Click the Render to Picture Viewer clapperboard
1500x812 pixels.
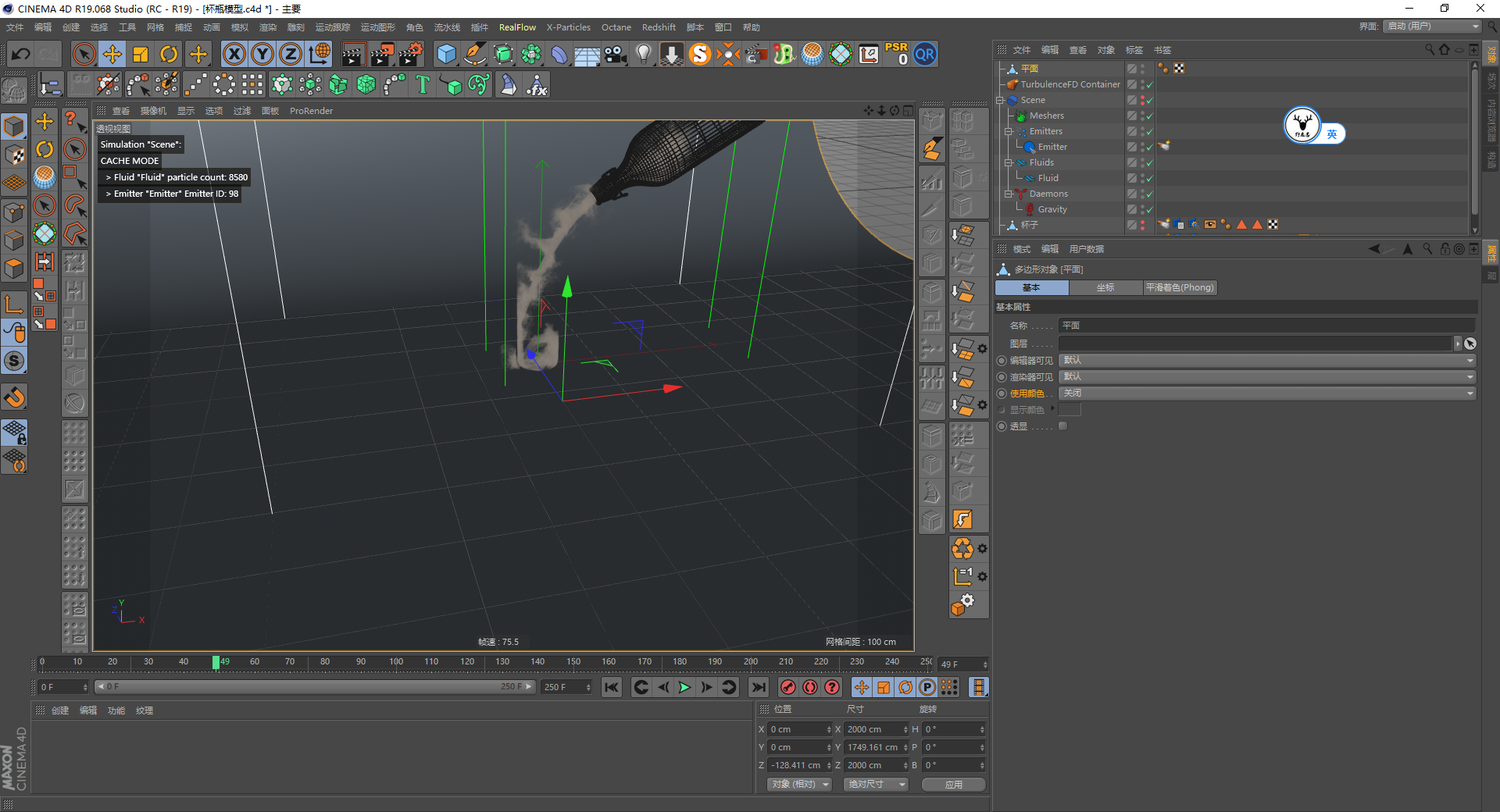tap(382, 54)
